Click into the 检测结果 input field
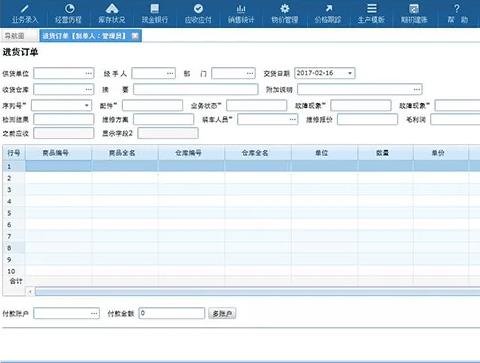Screen dimensions: 480x363 [x=64, y=119]
